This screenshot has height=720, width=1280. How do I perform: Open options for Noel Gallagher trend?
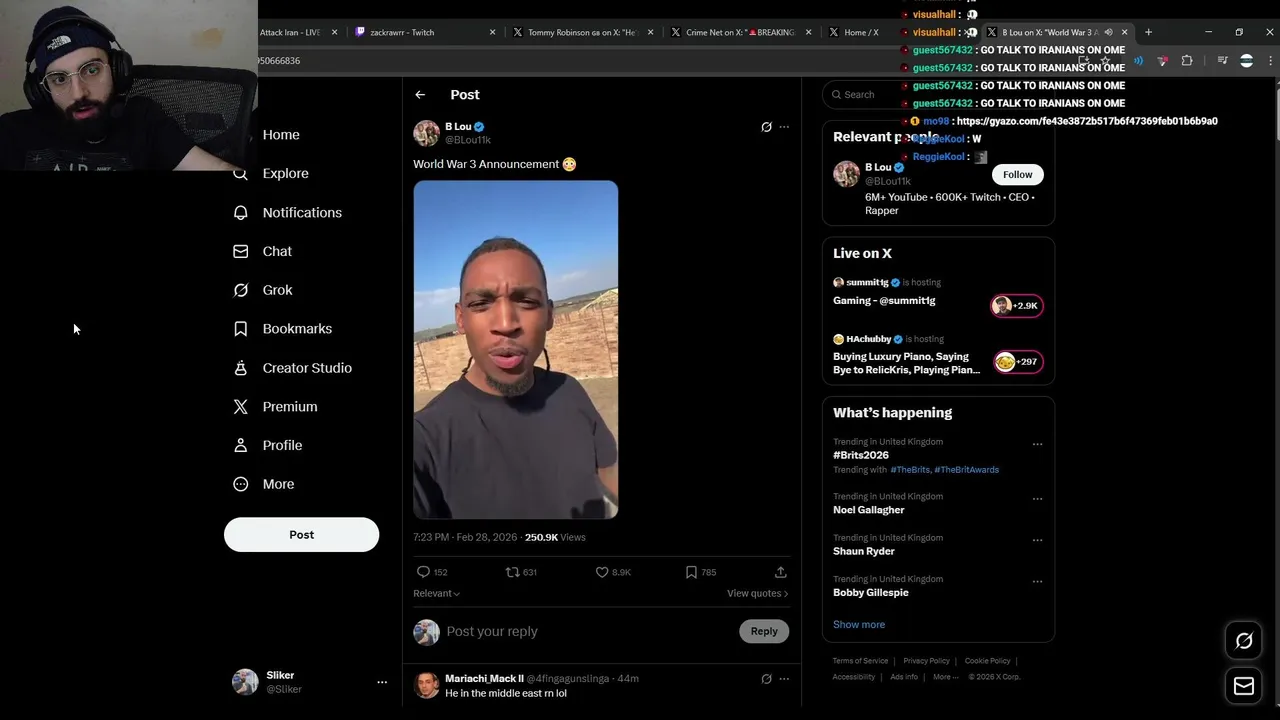pos(1037,499)
